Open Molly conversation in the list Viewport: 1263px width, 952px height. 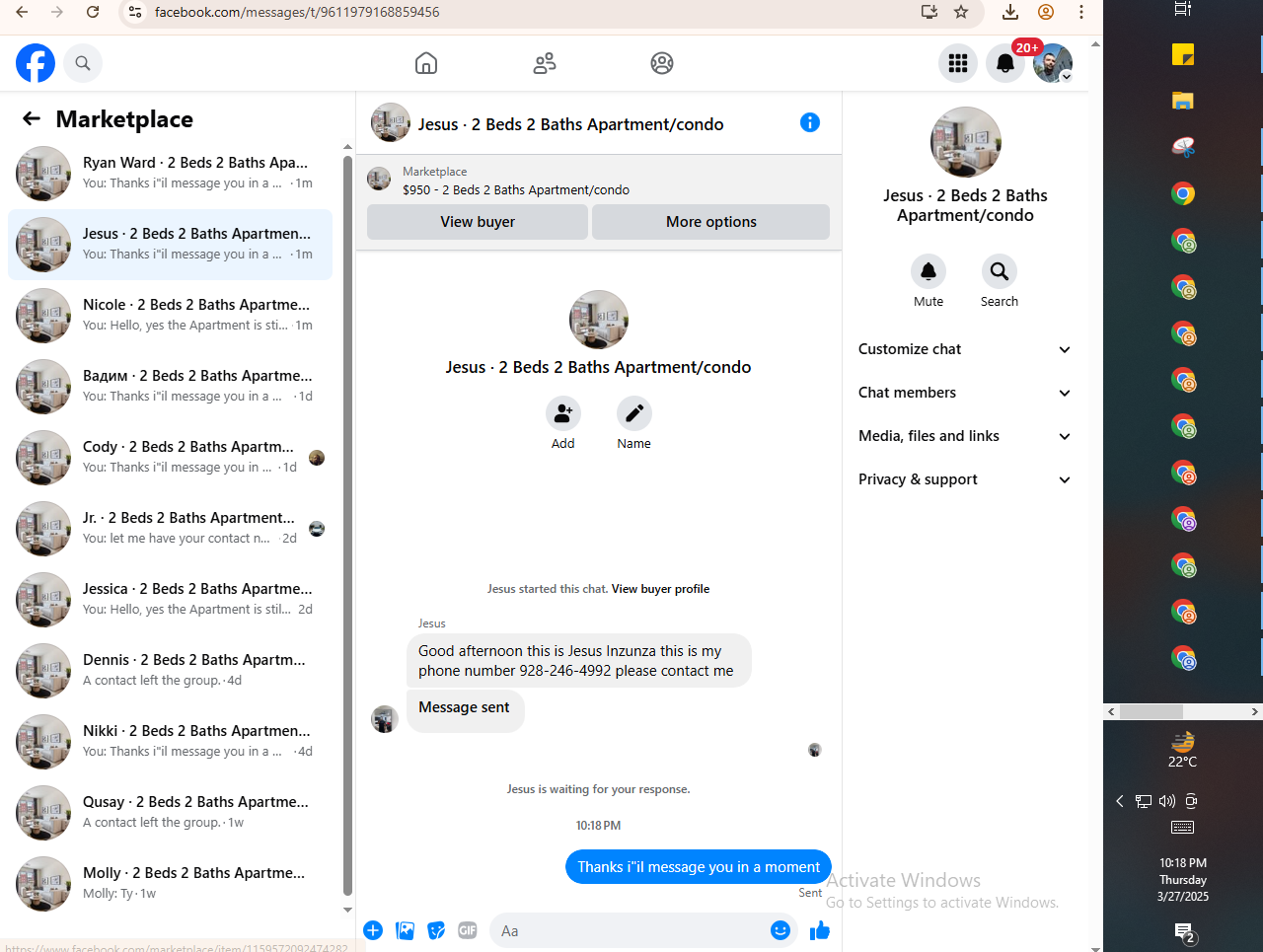(x=170, y=884)
